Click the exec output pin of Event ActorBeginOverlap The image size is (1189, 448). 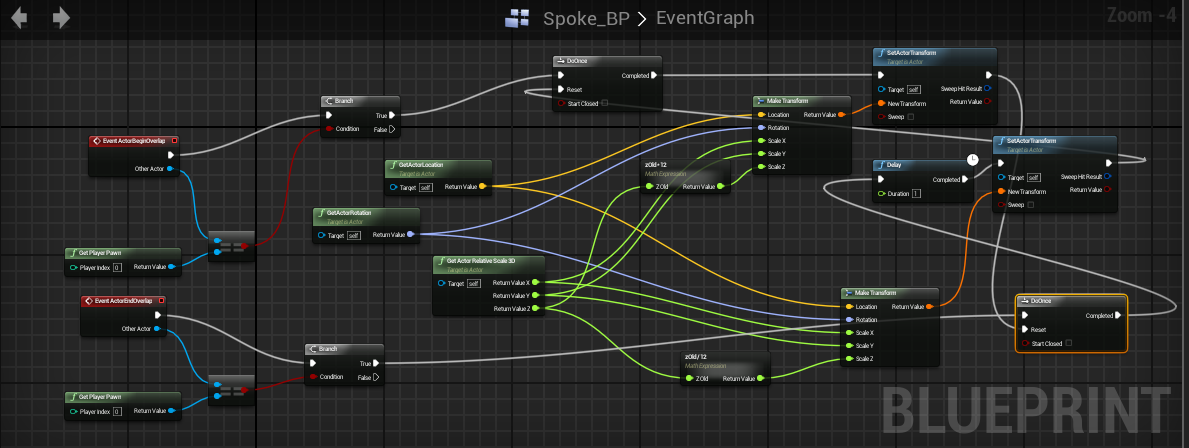coord(171,155)
